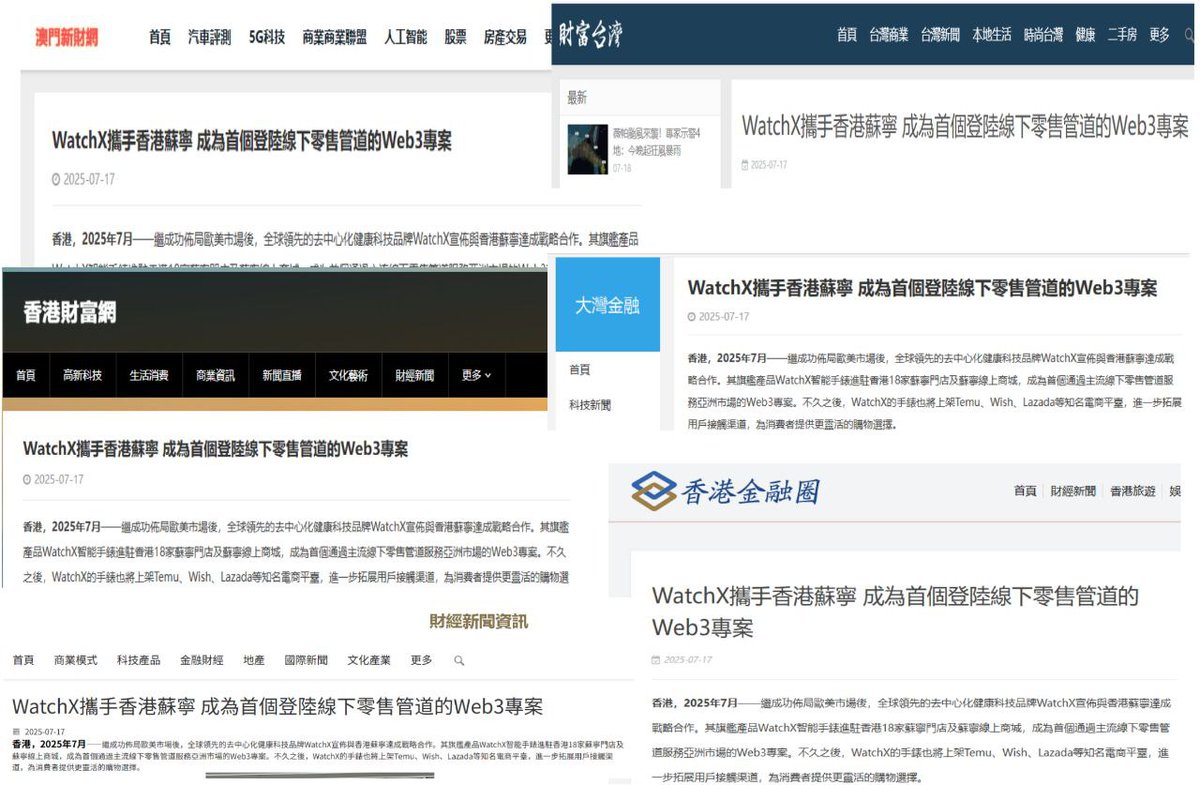Go to 首頁 on 香港金融圈
This screenshot has height=785, width=1200.
pos(1025,491)
